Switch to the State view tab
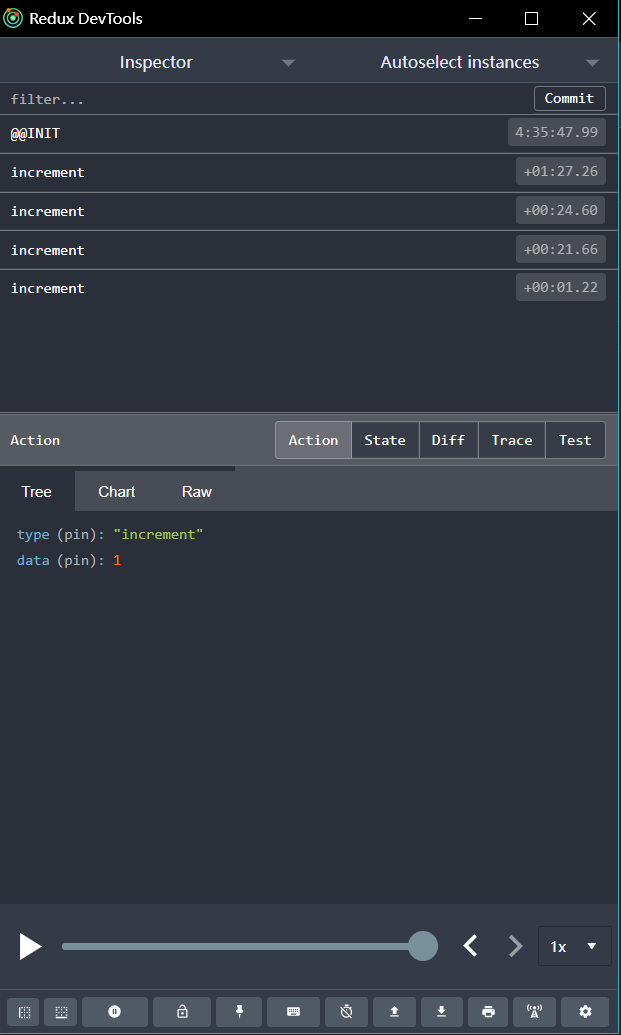The height and width of the screenshot is (1035, 621). coord(385,440)
